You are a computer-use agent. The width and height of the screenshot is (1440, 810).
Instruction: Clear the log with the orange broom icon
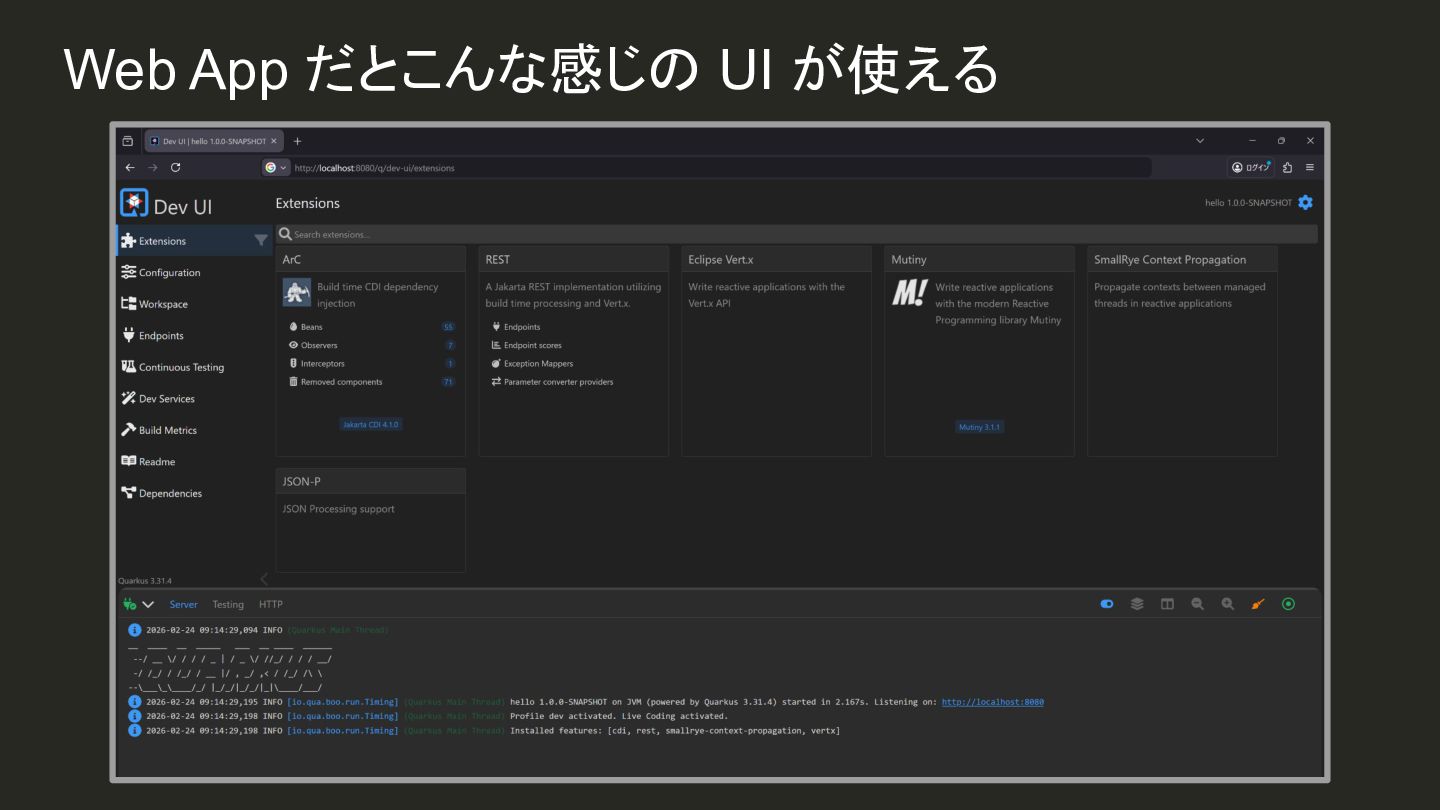point(1258,604)
